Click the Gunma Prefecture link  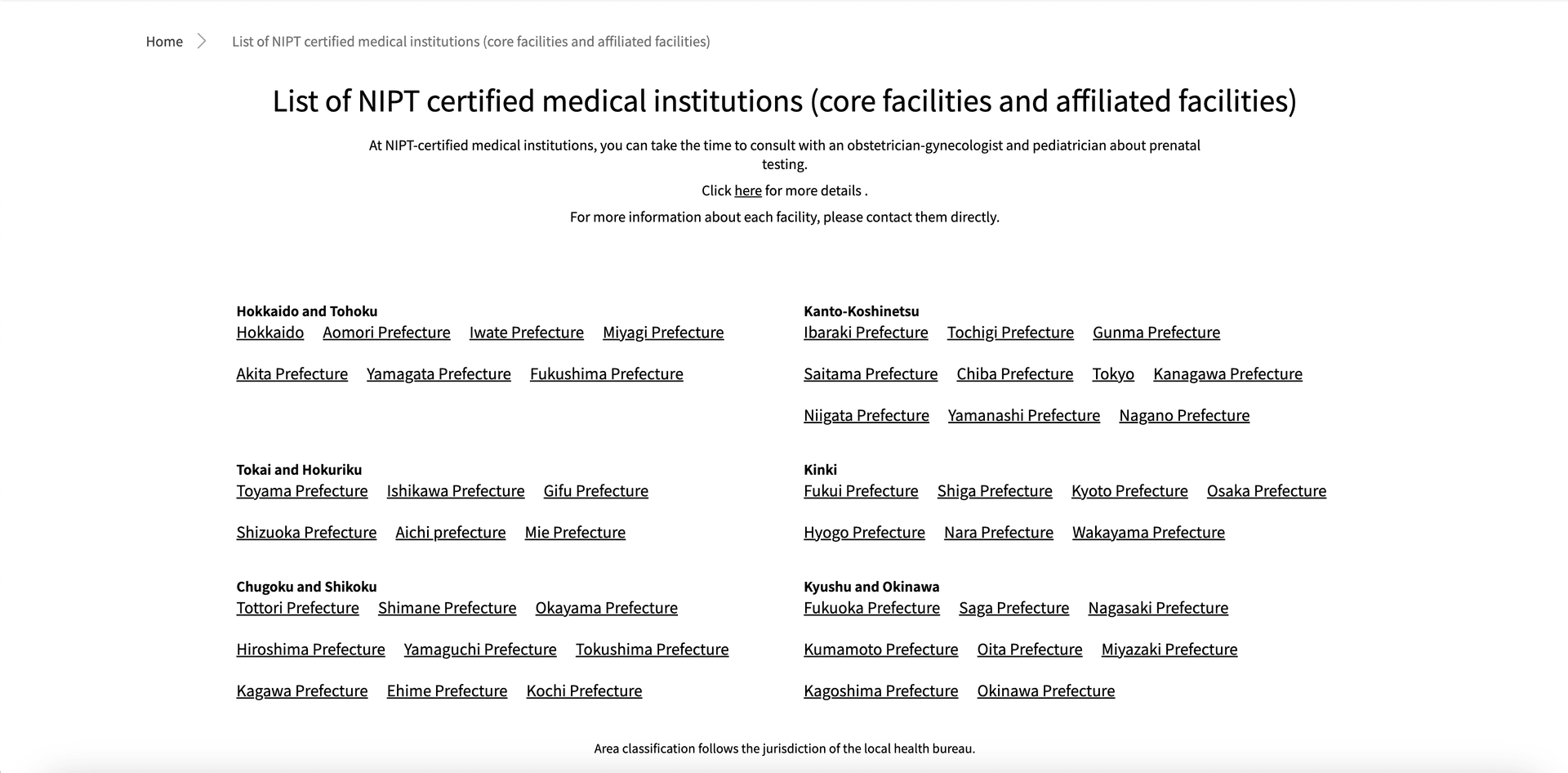(x=1156, y=333)
